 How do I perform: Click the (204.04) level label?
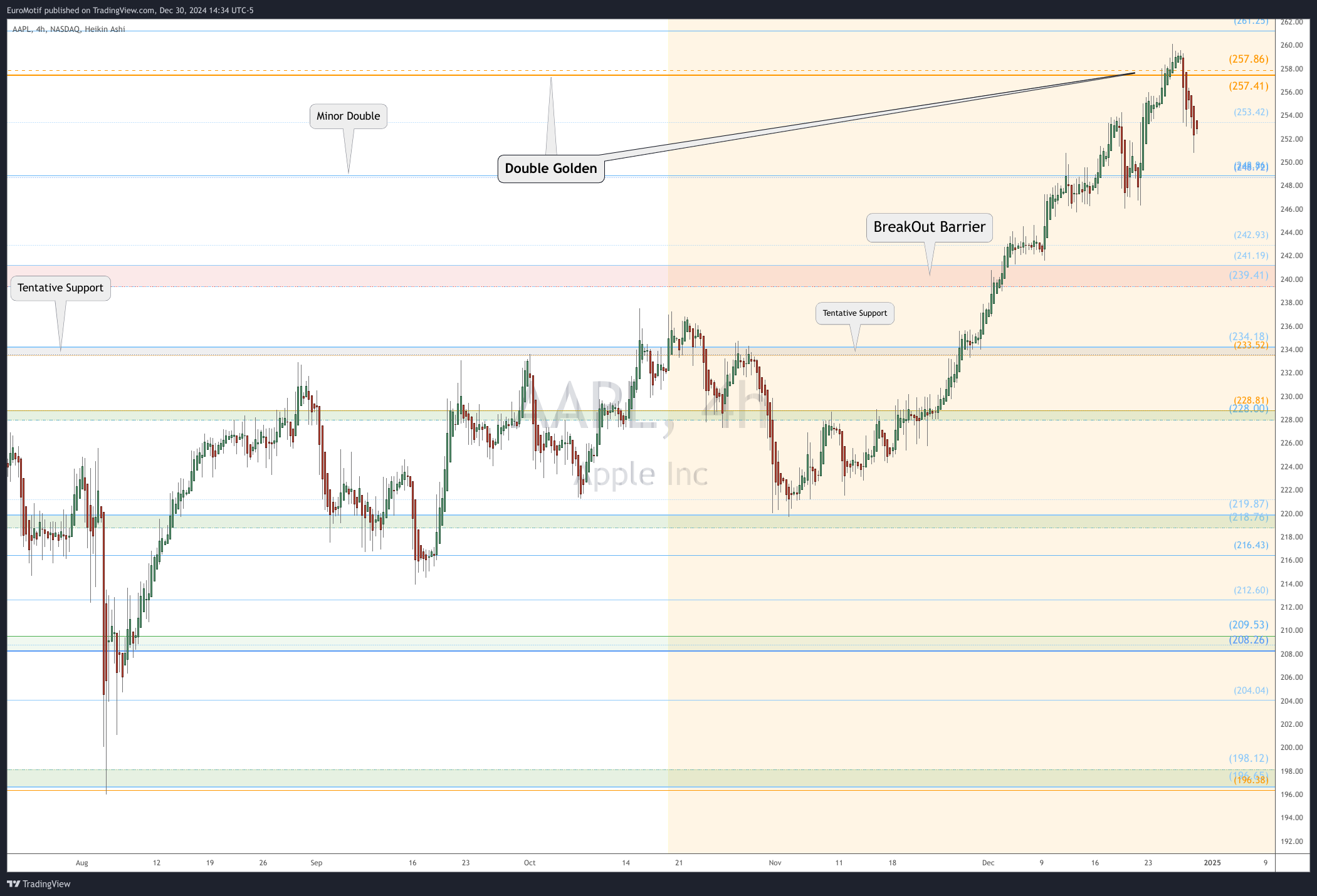click(x=1251, y=690)
